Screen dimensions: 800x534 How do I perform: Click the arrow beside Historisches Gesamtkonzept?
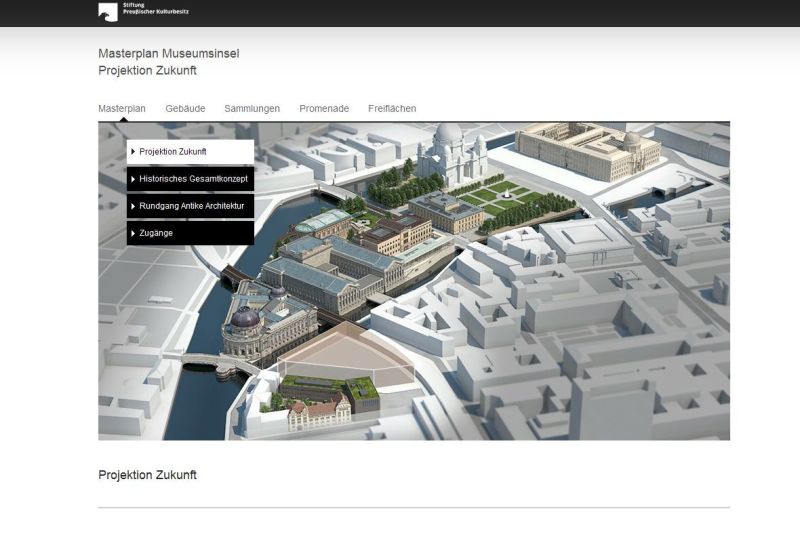click(x=133, y=179)
